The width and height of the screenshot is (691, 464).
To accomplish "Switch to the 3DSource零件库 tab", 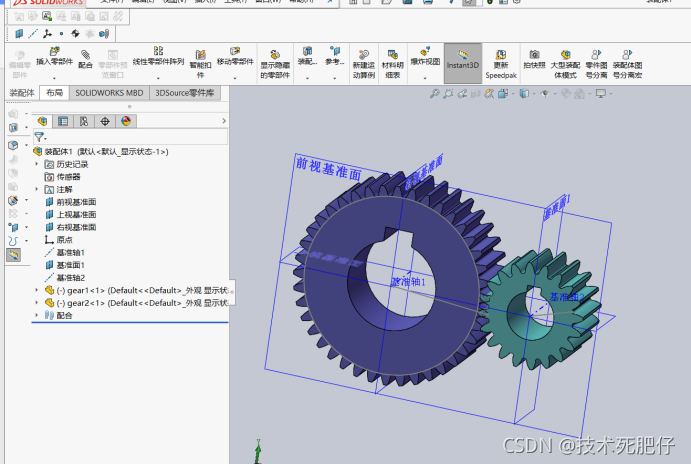I will [185, 93].
